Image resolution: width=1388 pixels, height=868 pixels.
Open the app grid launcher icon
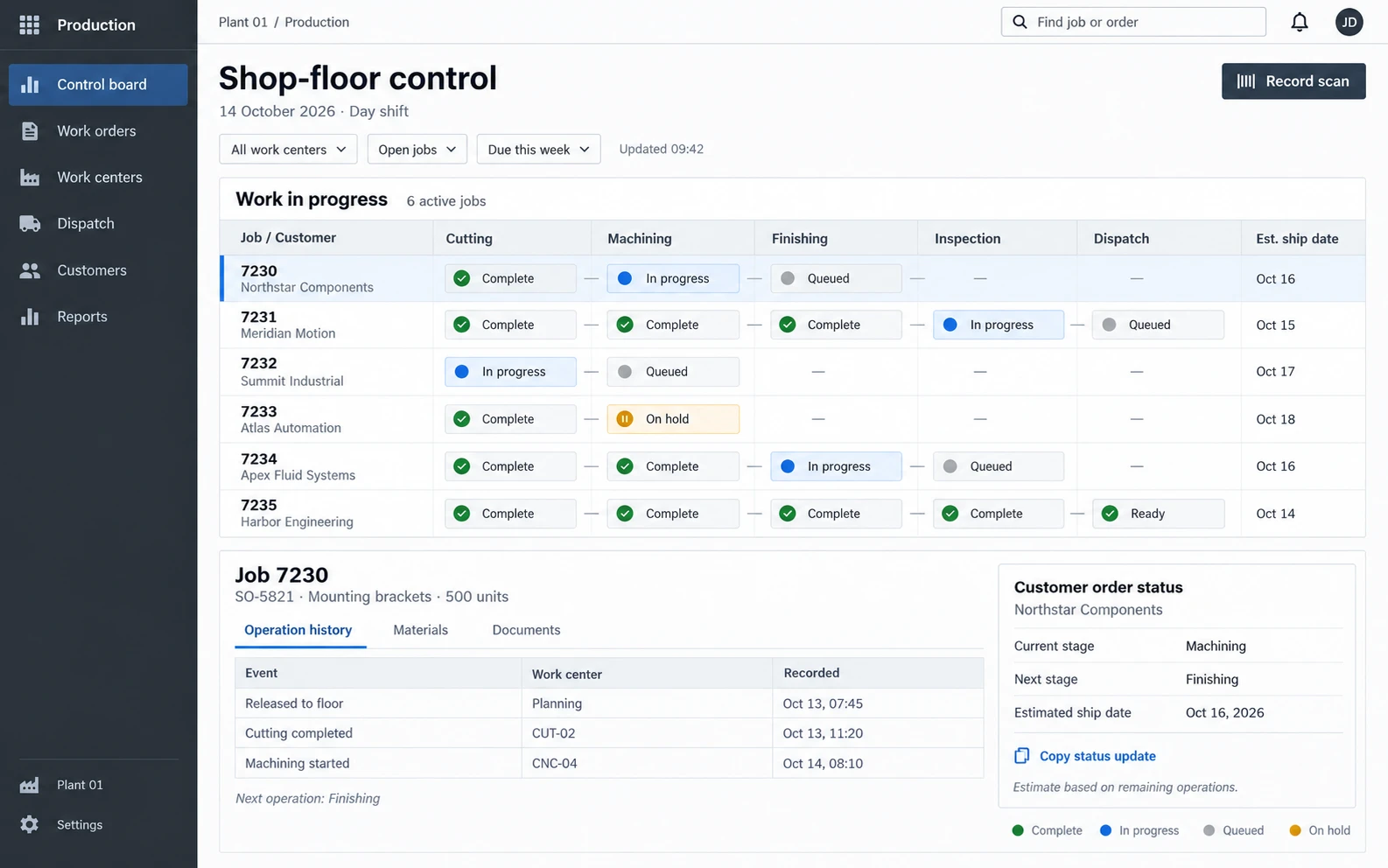click(x=30, y=24)
